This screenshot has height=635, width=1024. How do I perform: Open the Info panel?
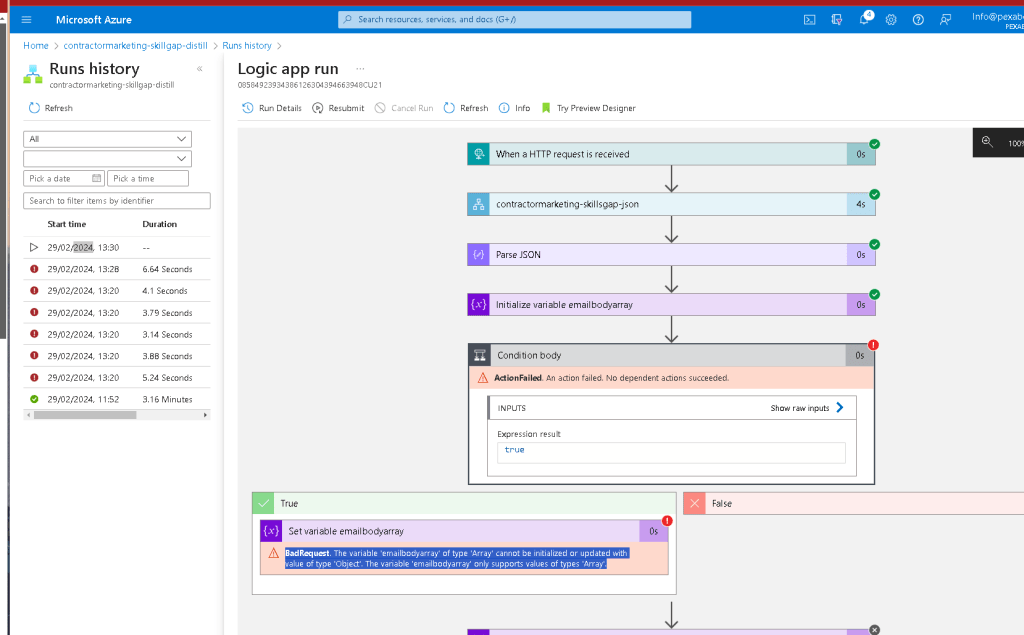pyautogui.click(x=515, y=108)
